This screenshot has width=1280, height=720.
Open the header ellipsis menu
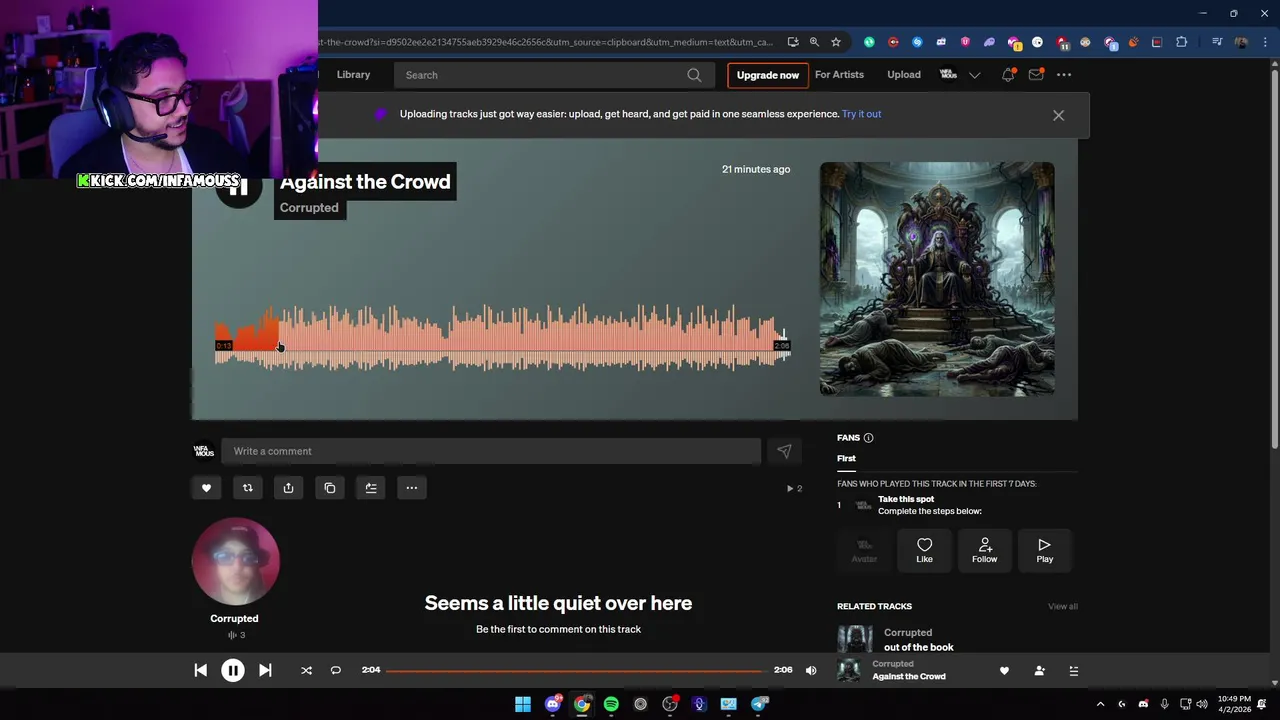(1064, 75)
